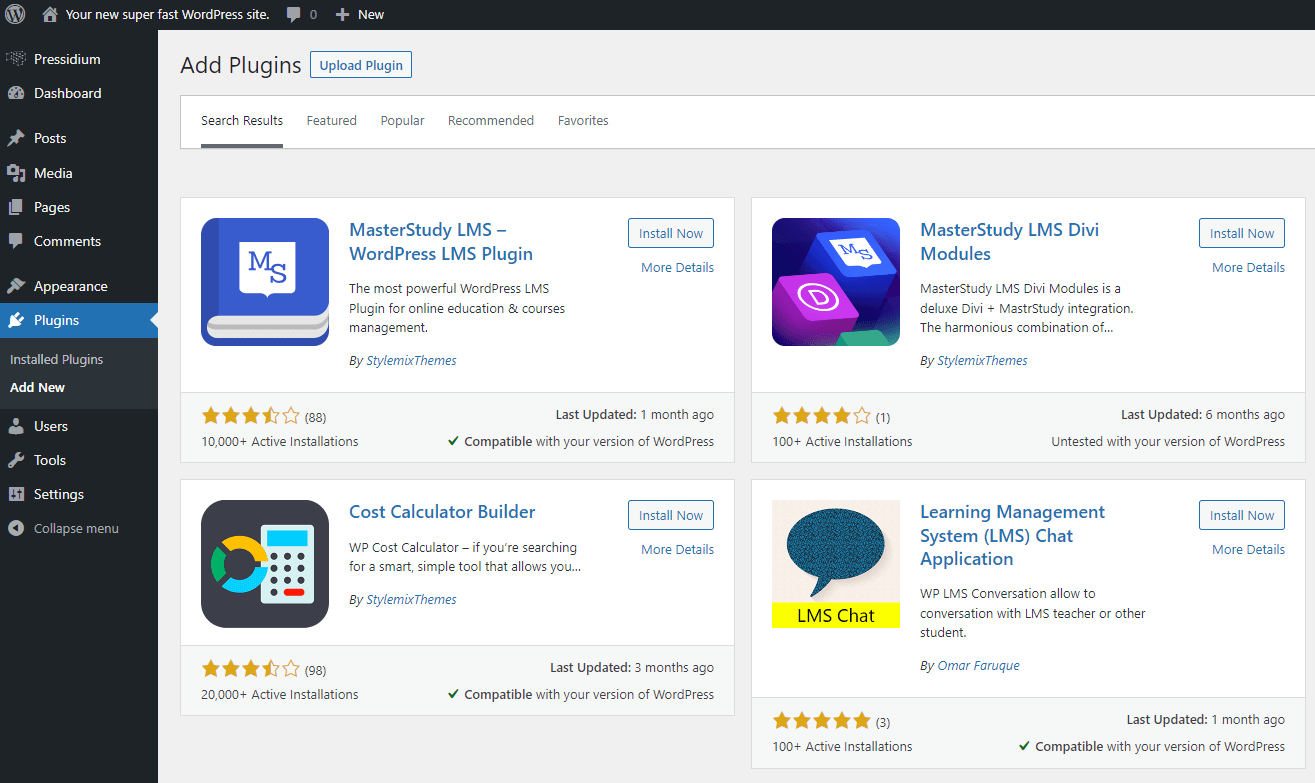The height and width of the screenshot is (783, 1315).
Task: Click the home icon in admin bar
Action: click(50, 14)
